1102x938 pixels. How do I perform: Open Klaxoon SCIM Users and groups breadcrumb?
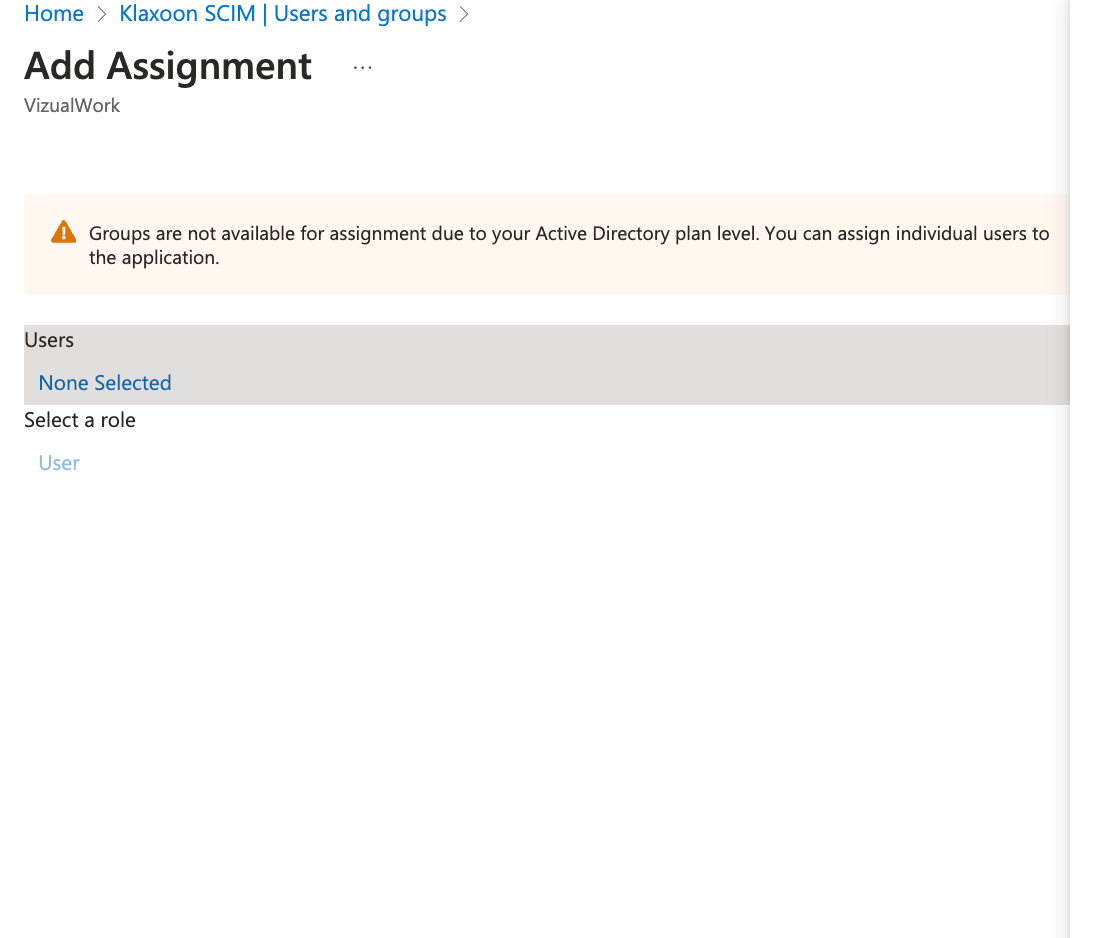[283, 14]
